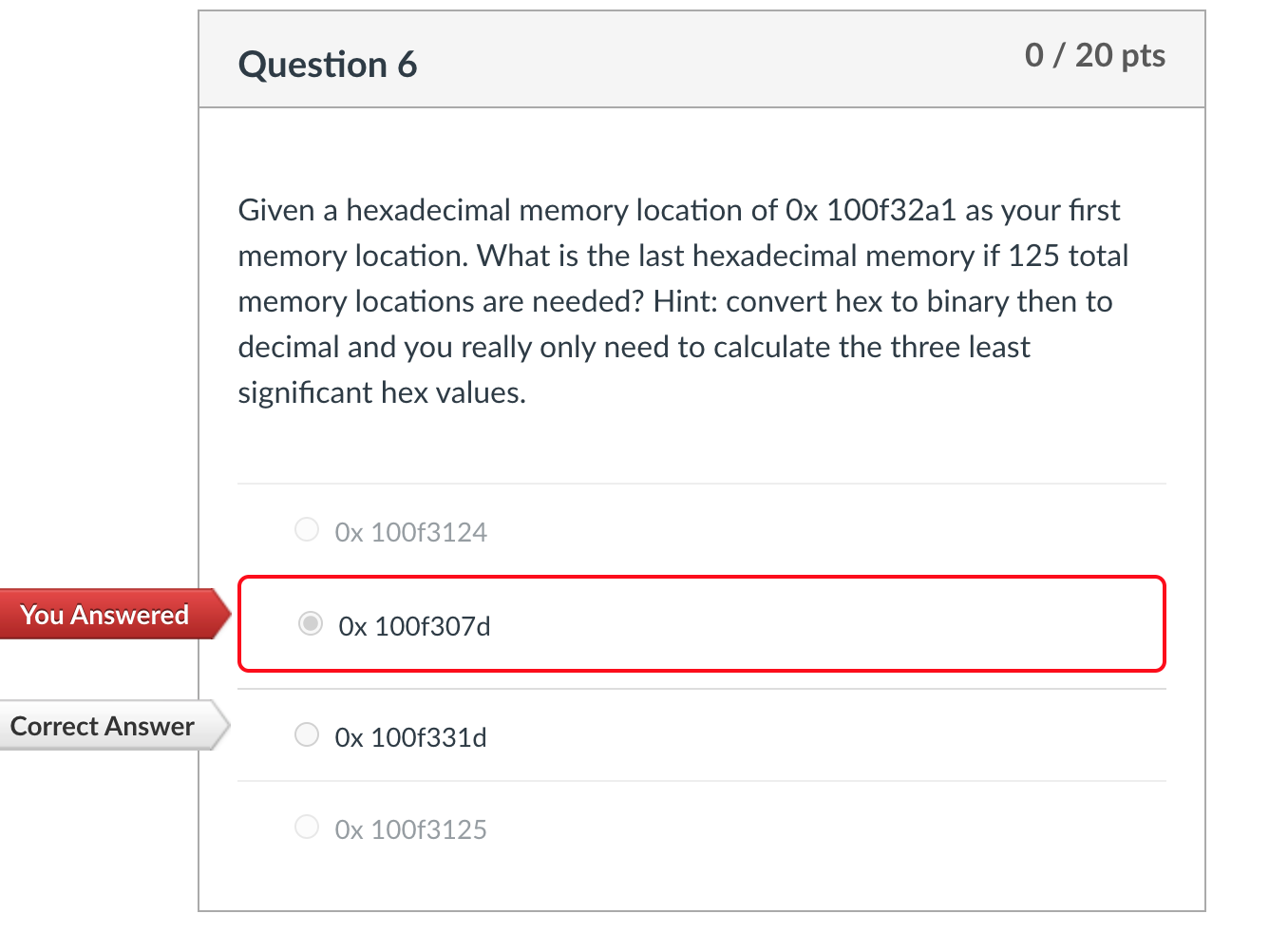Click the red-highlighted answer box
This screenshot has height=952, width=1288.
(701, 624)
